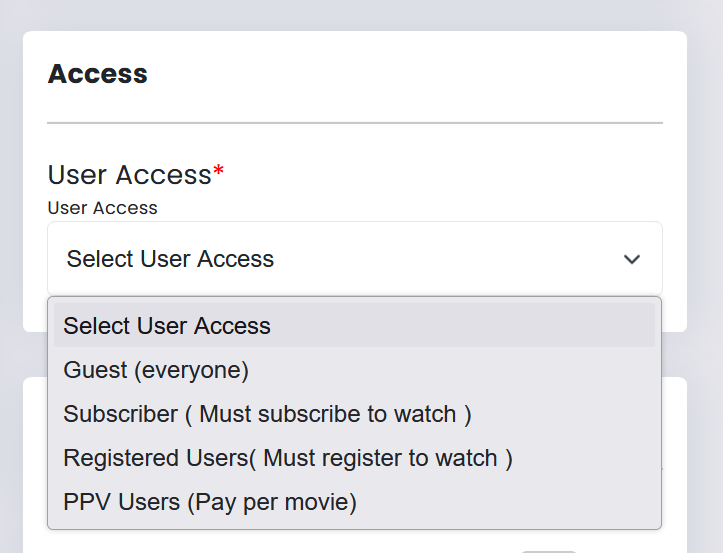
Task: Choose "Guest (everyone)" from the list
Action: click(156, 370)
